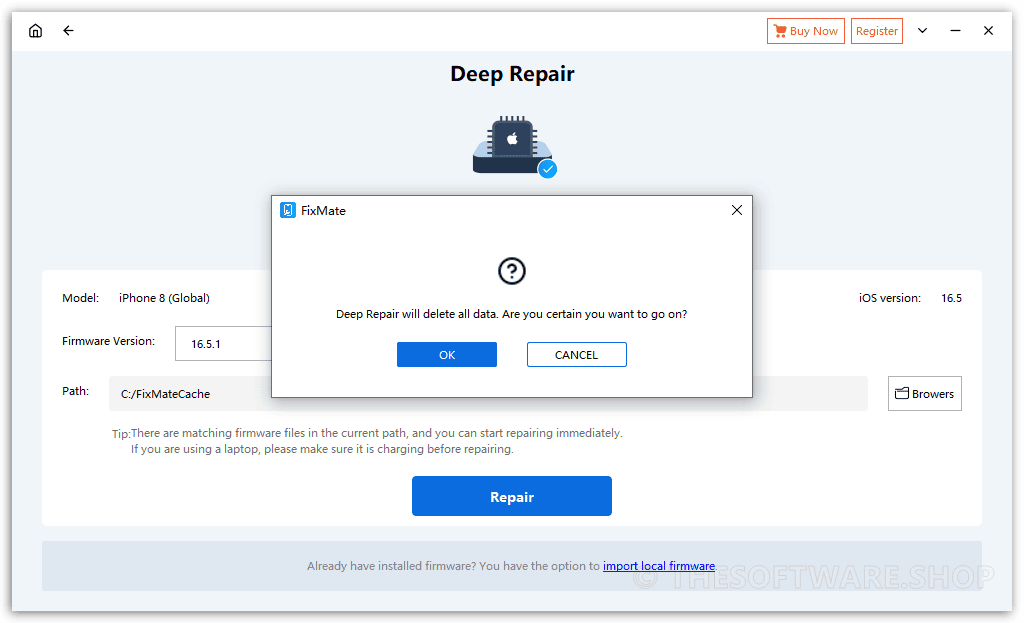Go to the home screen icon
Image resolution: width=1024 pixels, height=623 pixels.
(35, 31)
